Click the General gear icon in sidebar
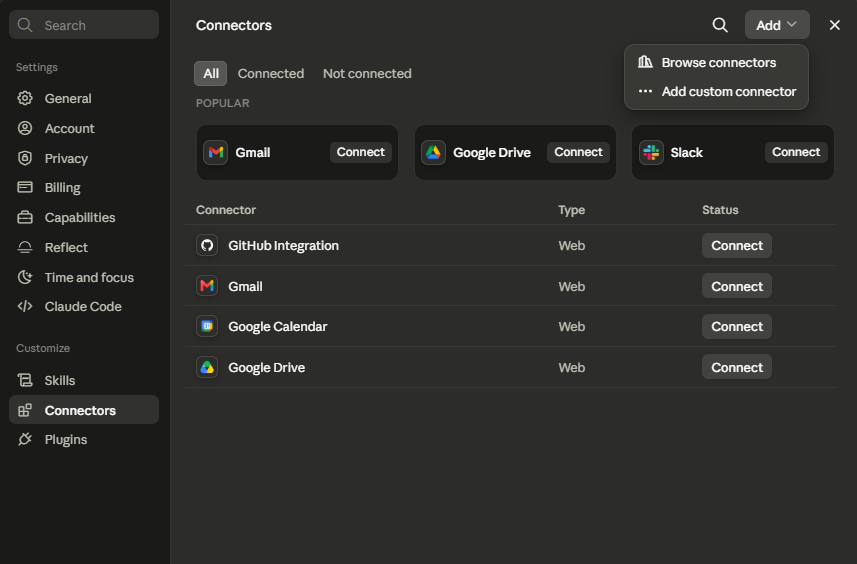 (x=25, y=98)
